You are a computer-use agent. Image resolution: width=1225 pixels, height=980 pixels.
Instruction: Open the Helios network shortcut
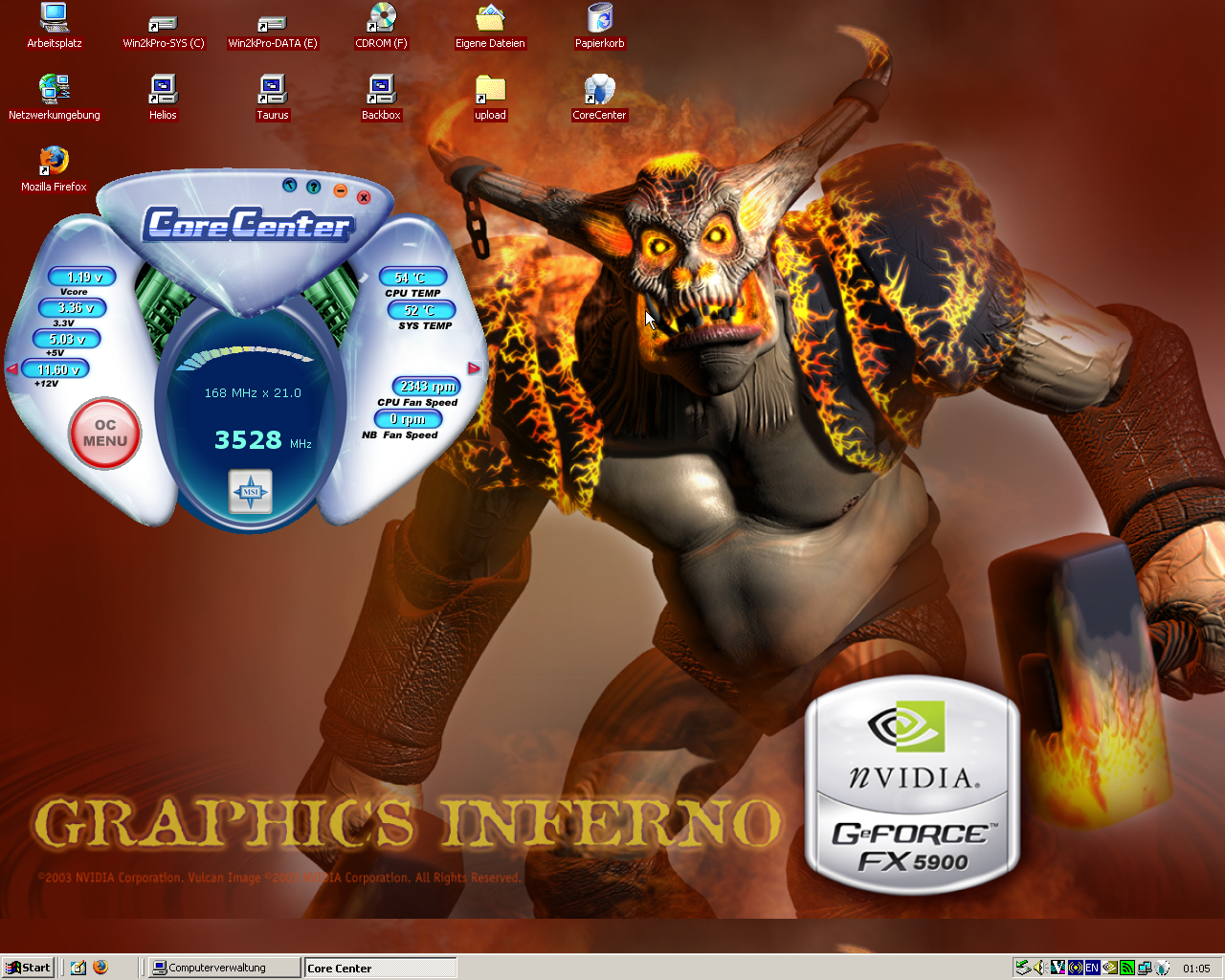coord(163,99)
